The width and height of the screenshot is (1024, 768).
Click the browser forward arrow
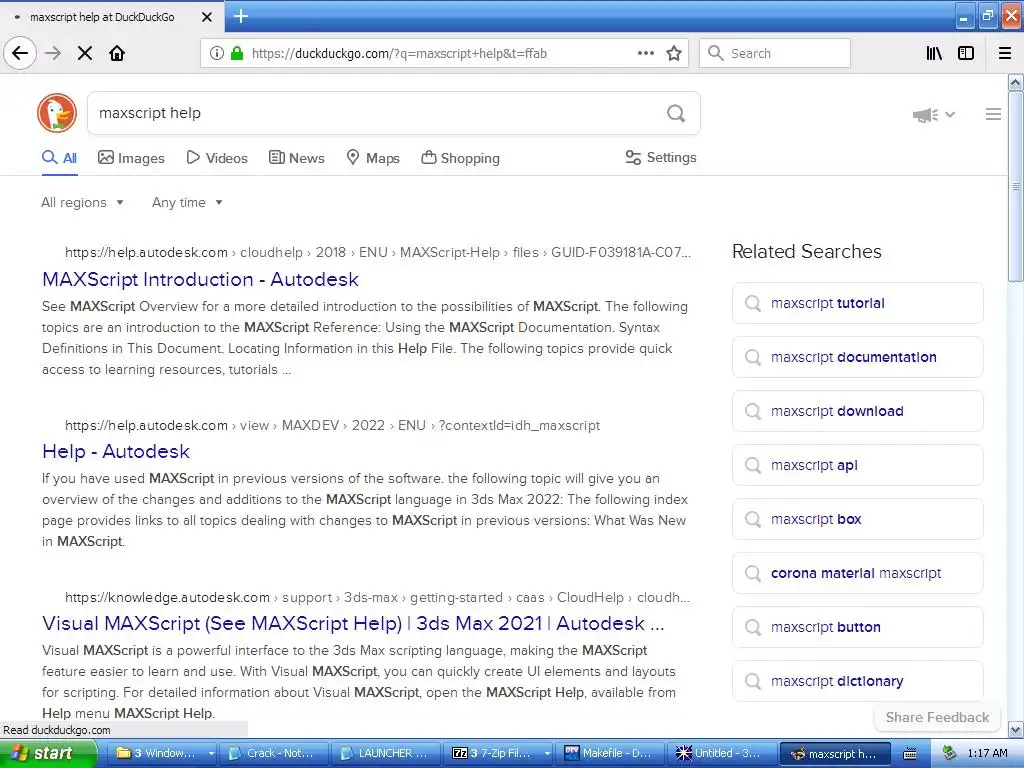click(53, 54)
